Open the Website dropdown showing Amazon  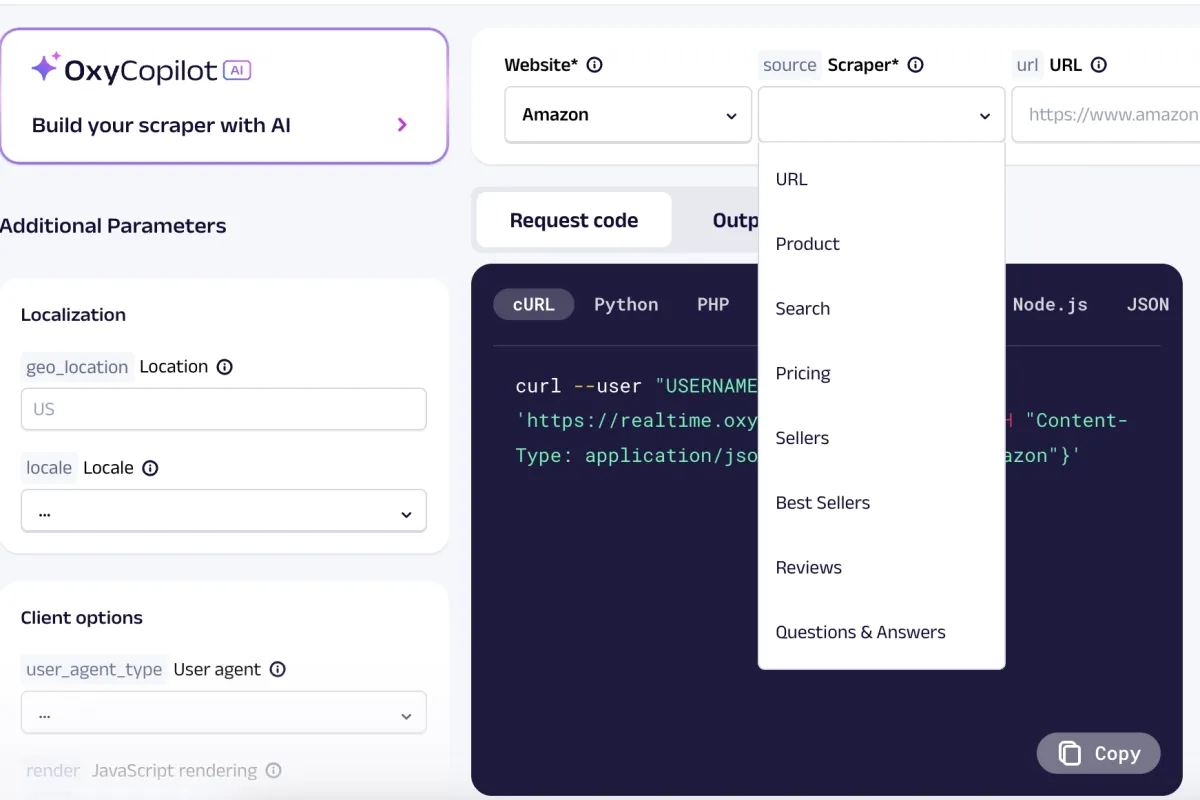(x=628, y=115)
